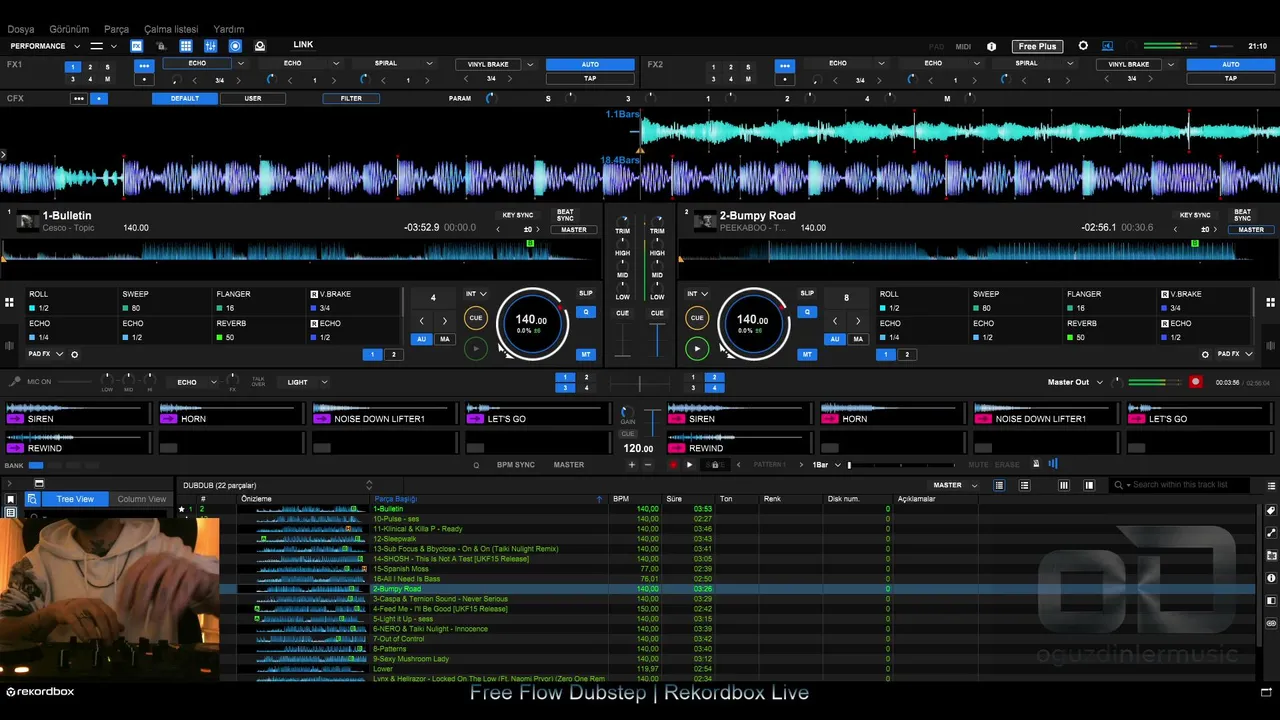This screenshot has width=1280, height=720.
Task: Toggle headphone CUE for channel 1 in mixer
Action: click(622, 313)
